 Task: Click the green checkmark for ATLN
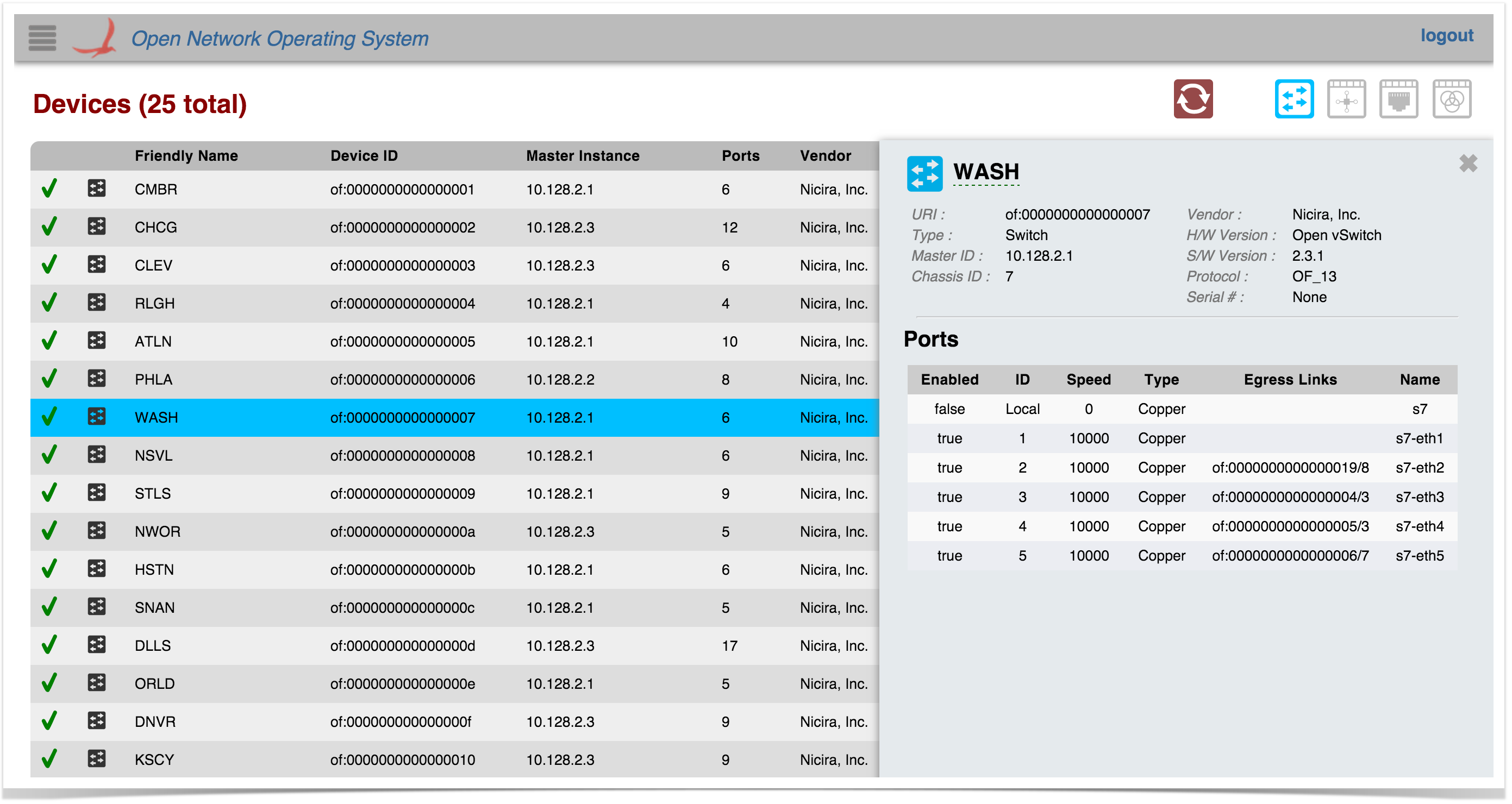(x=49, y=341)
